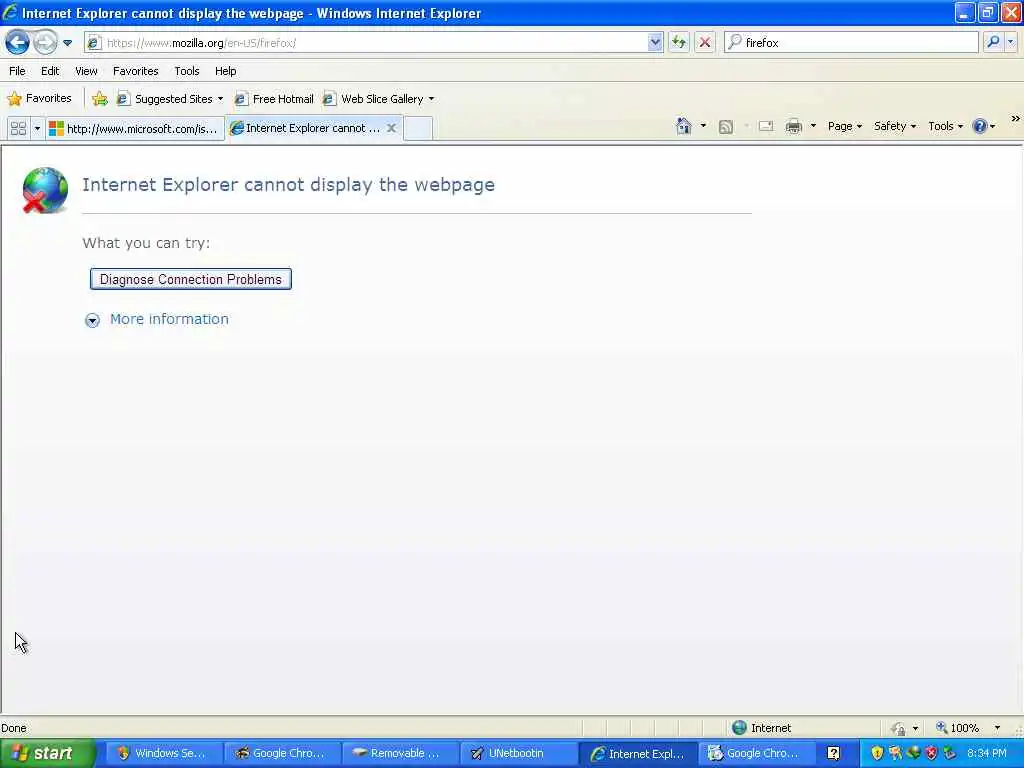Click the Read Mail envelope icon

click(x=766, y=126)
